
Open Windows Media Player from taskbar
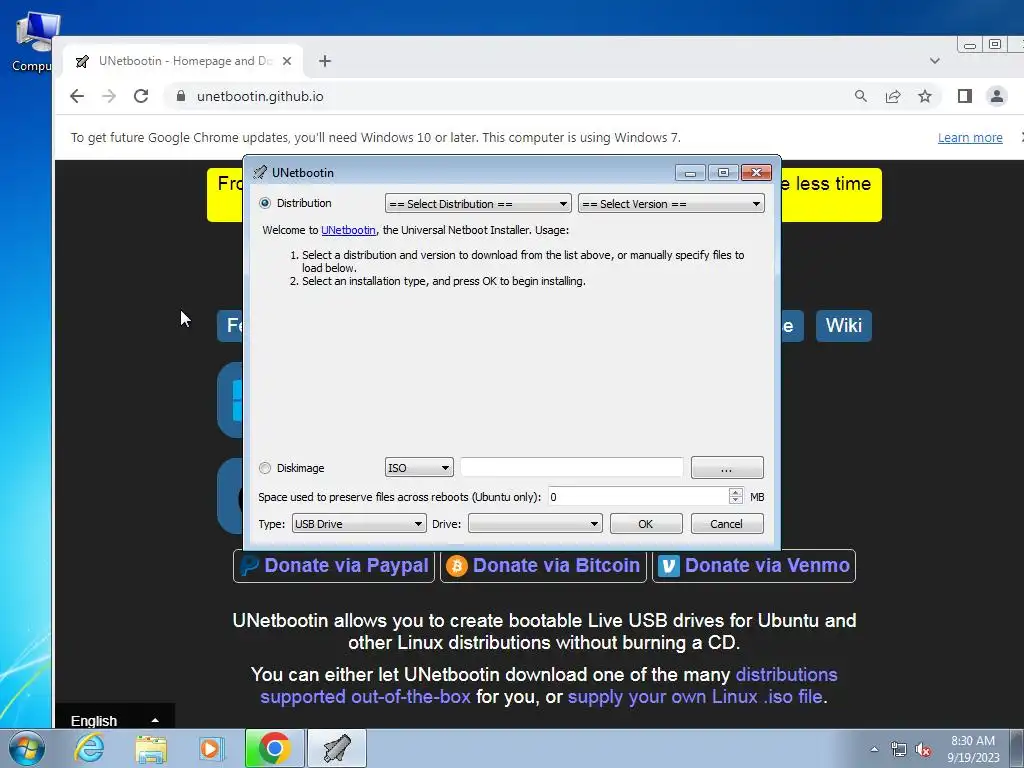coord(212,748)
